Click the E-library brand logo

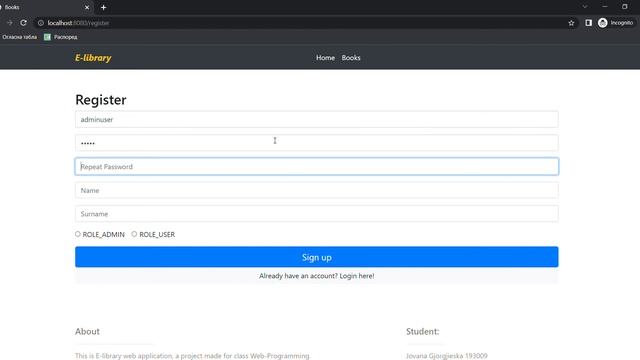click(x=93, y=58)
